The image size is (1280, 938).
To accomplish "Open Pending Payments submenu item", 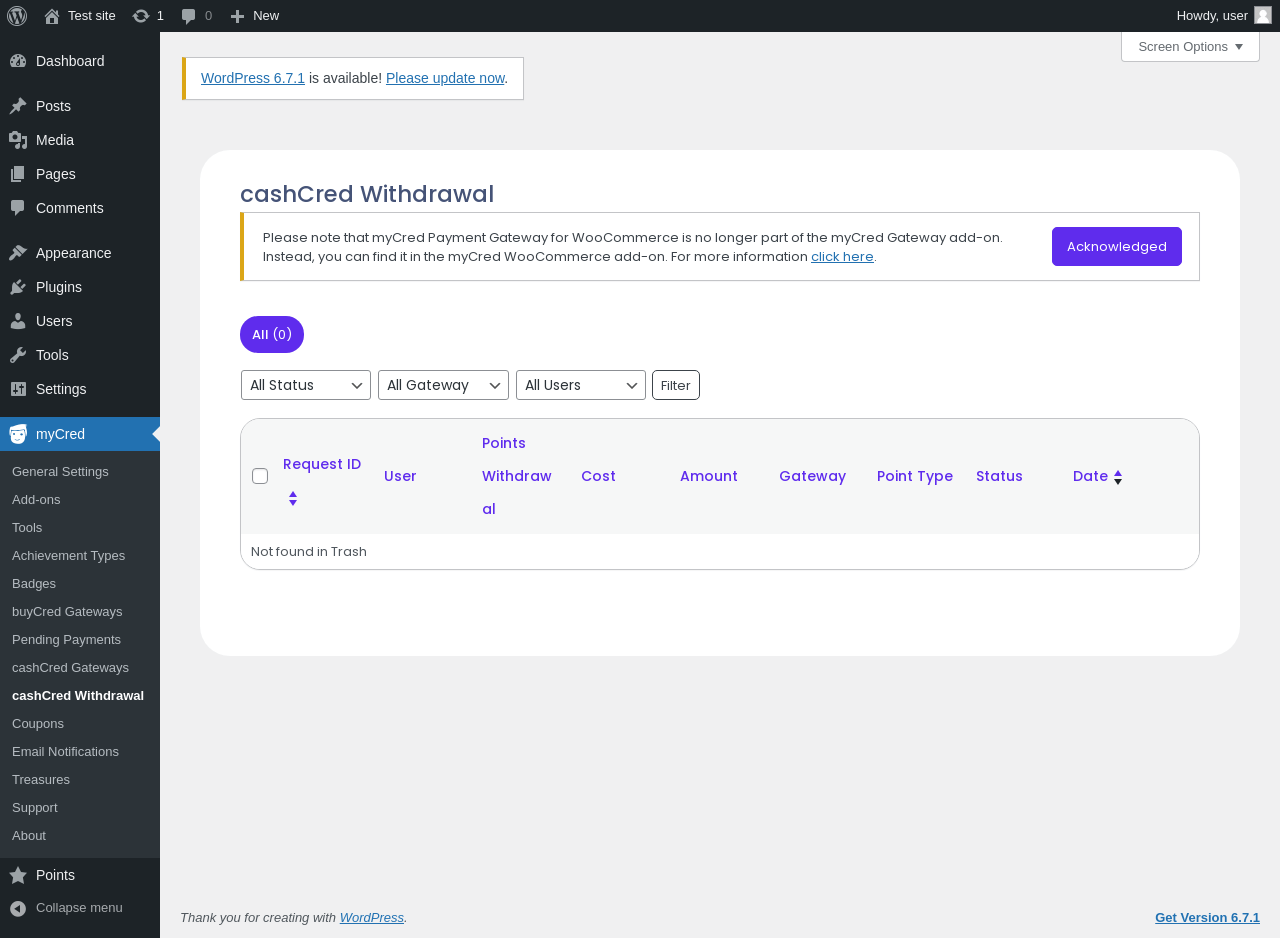I will [x=66, y=640].
